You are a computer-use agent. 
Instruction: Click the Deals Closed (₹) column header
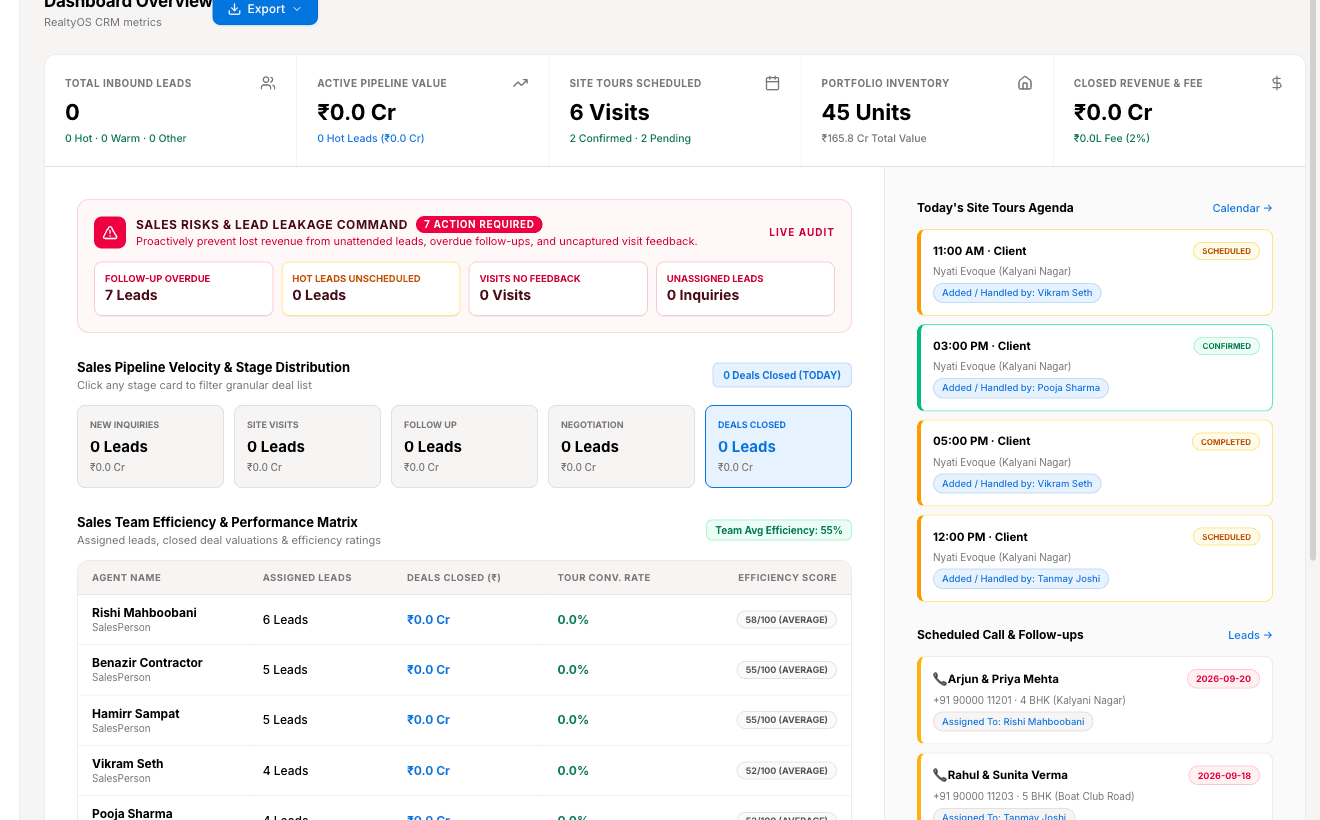(454, 578)
